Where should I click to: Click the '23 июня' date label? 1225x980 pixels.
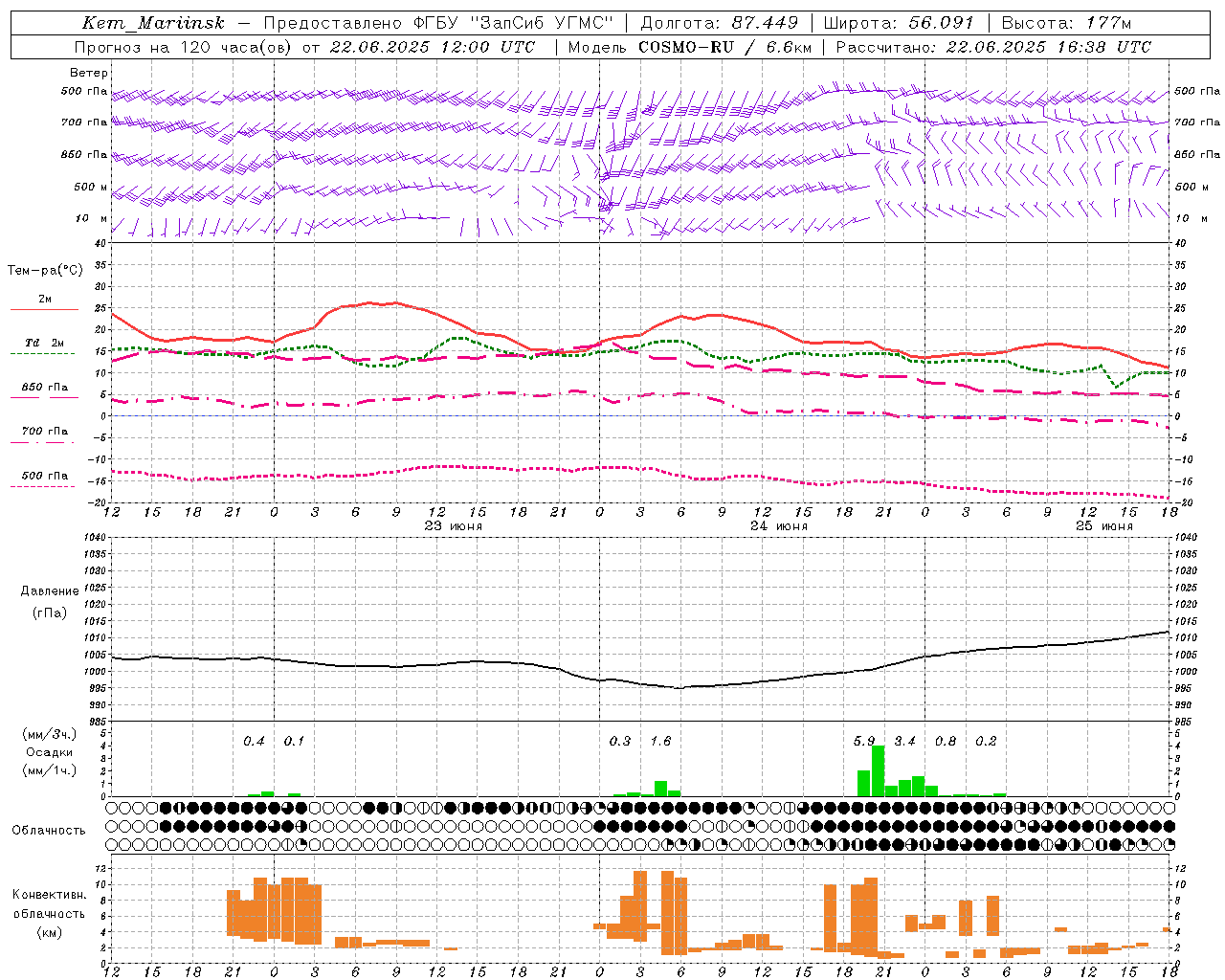click(x=454, y=526)
